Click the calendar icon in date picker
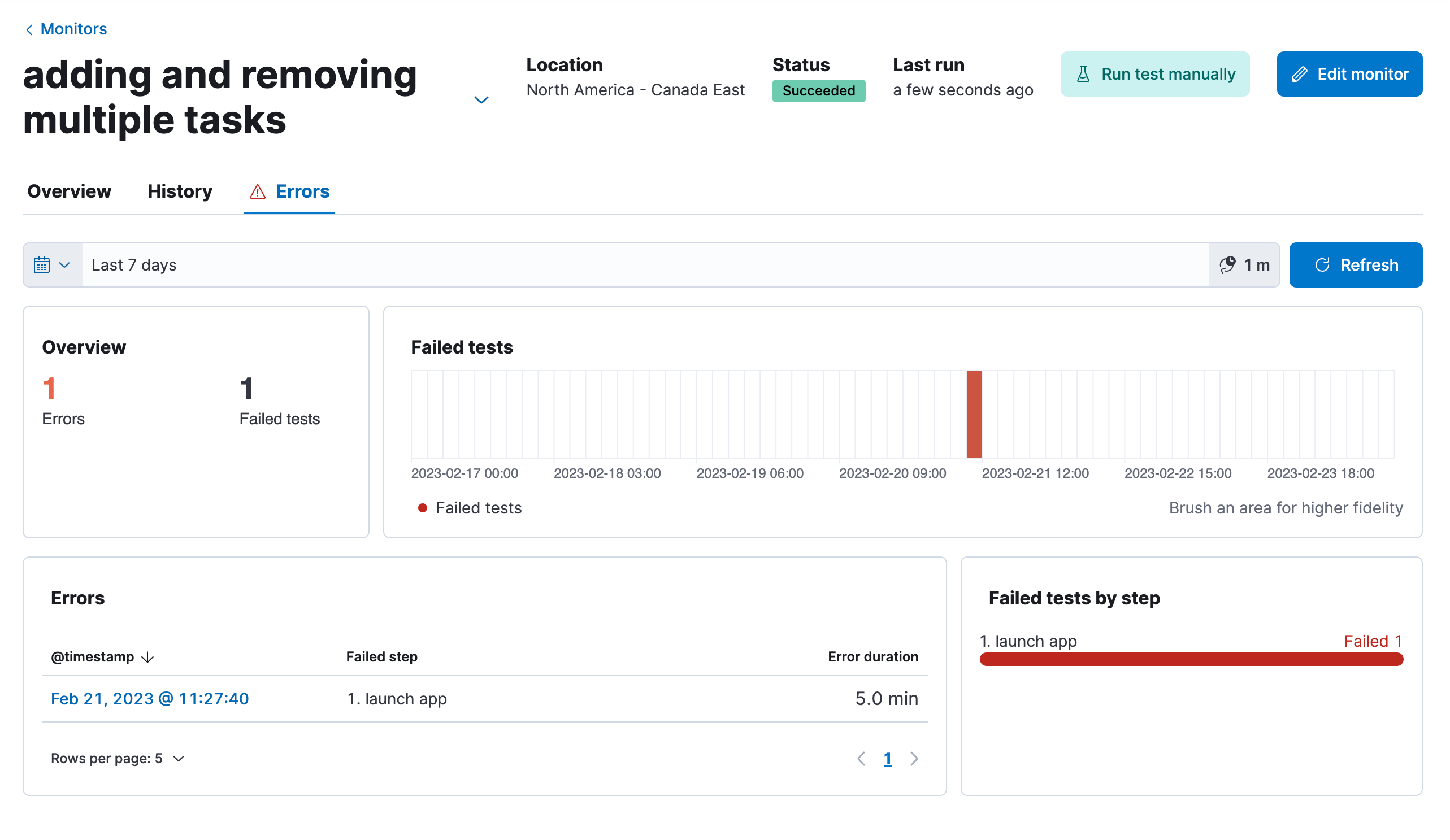Screen dimensions: 1450x840 pyautogui.click(x=41, y=266)
